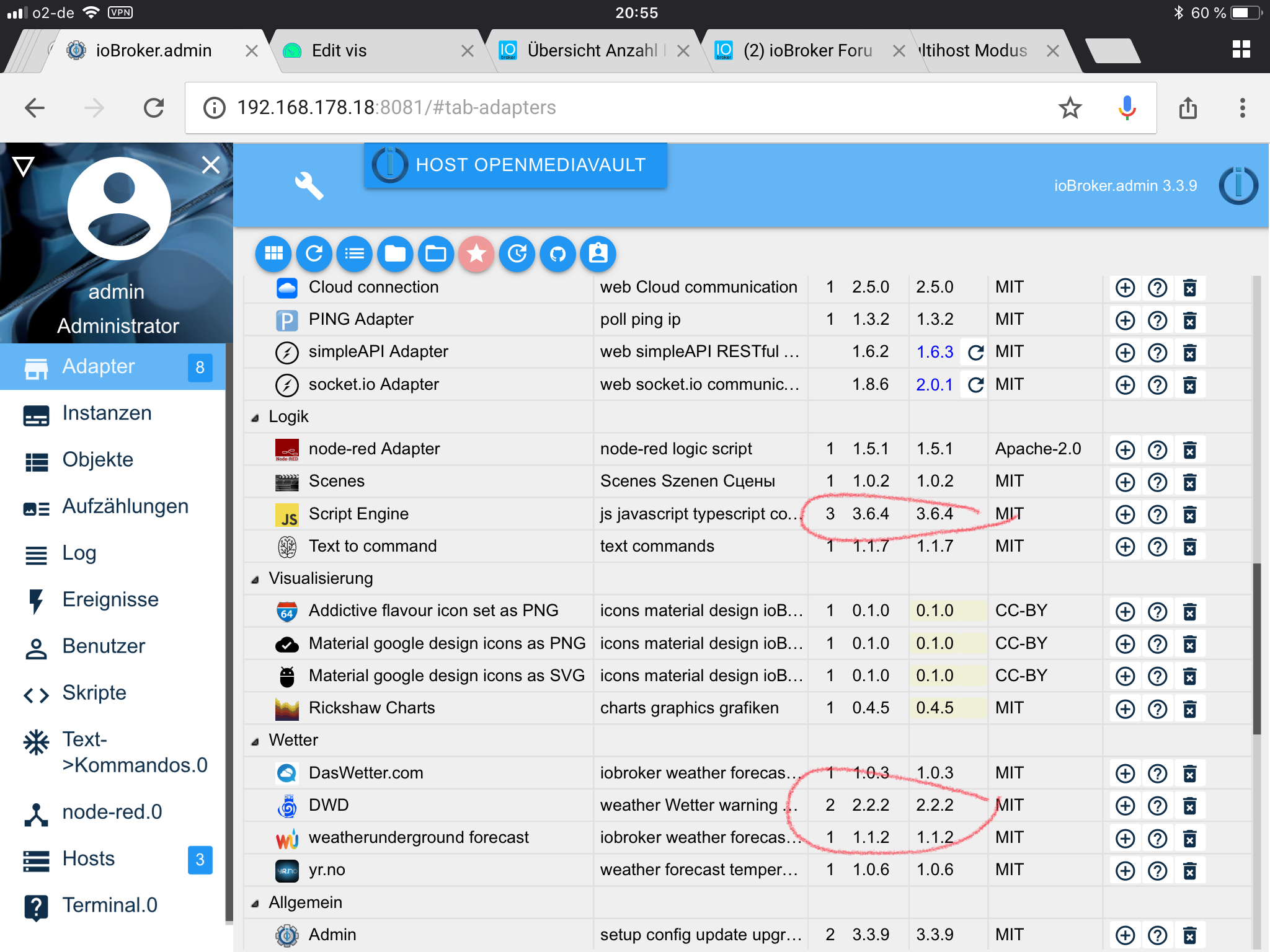Collapse the Visualisierung group
This screenshot has width=1270, height=952.
tap(255, 580)
